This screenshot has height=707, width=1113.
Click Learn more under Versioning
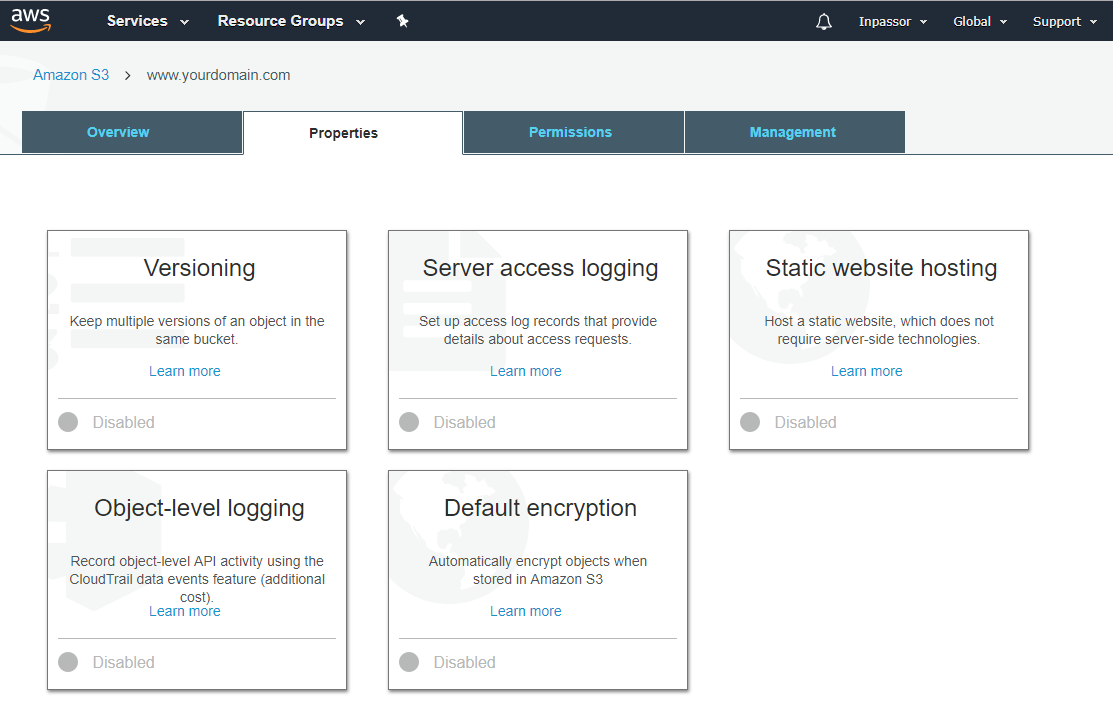click(x=185, y=371)
